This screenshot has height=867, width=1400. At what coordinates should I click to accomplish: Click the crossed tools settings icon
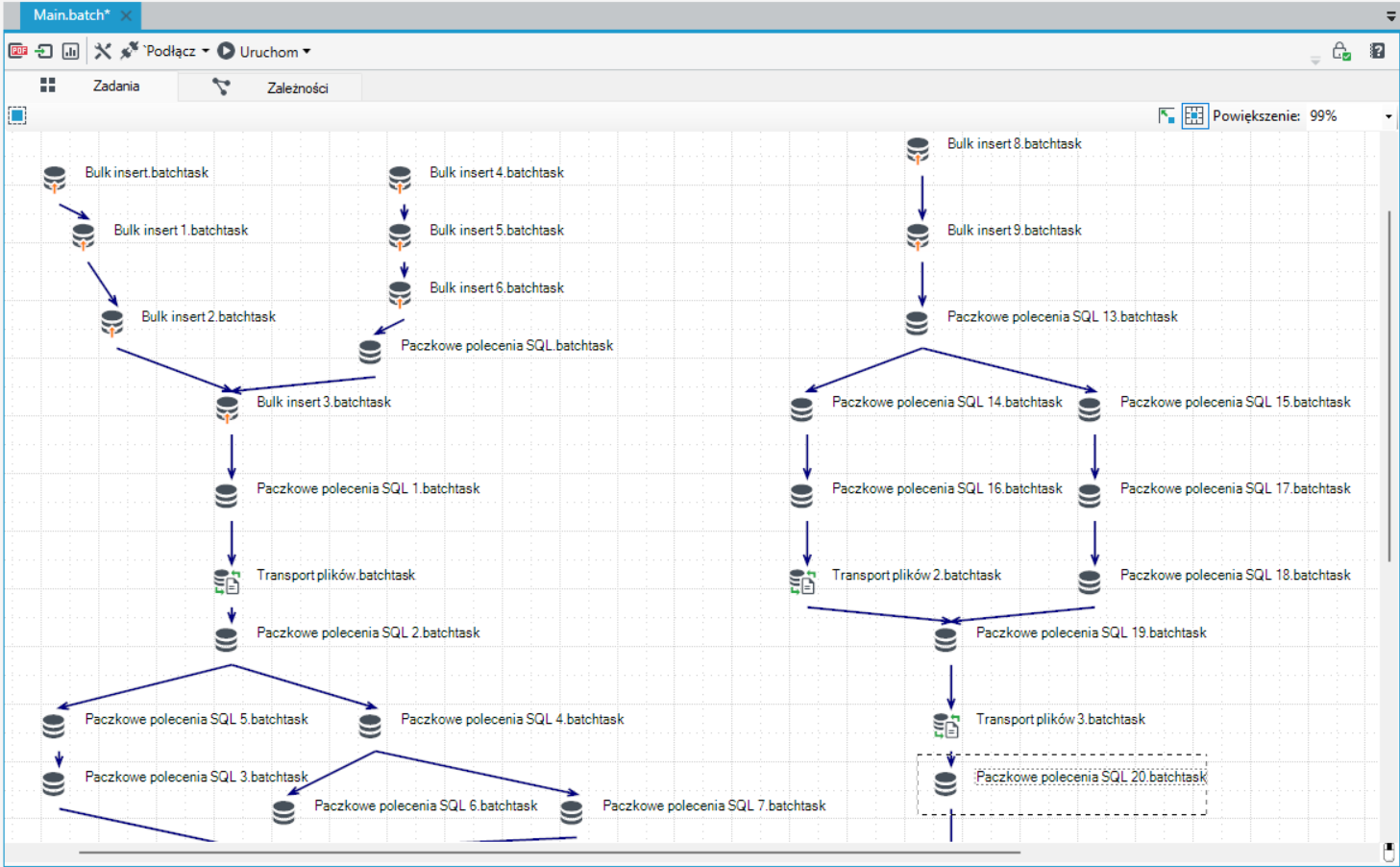click(103, 51)
